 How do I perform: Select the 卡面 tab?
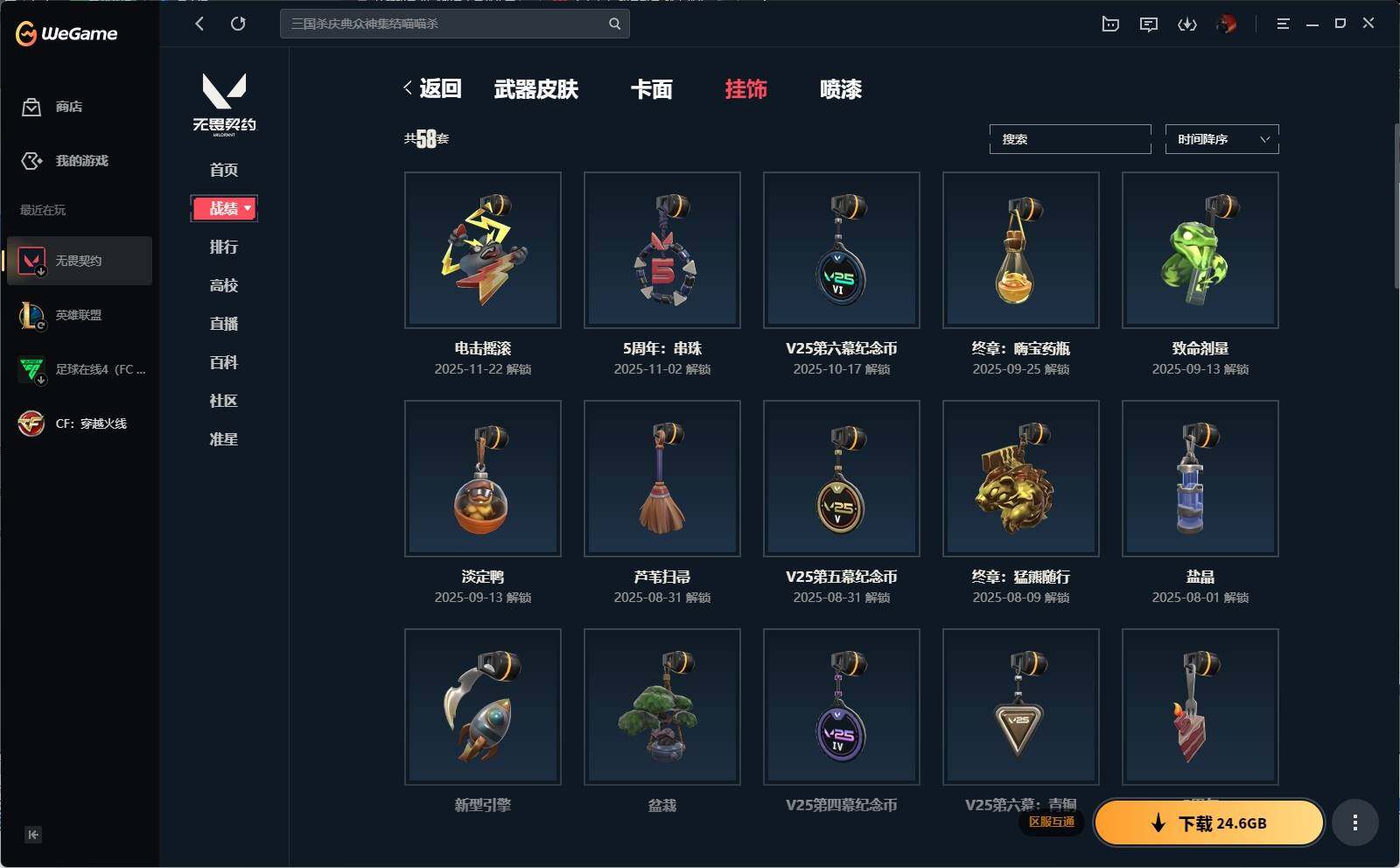click(x=652, y=89)
